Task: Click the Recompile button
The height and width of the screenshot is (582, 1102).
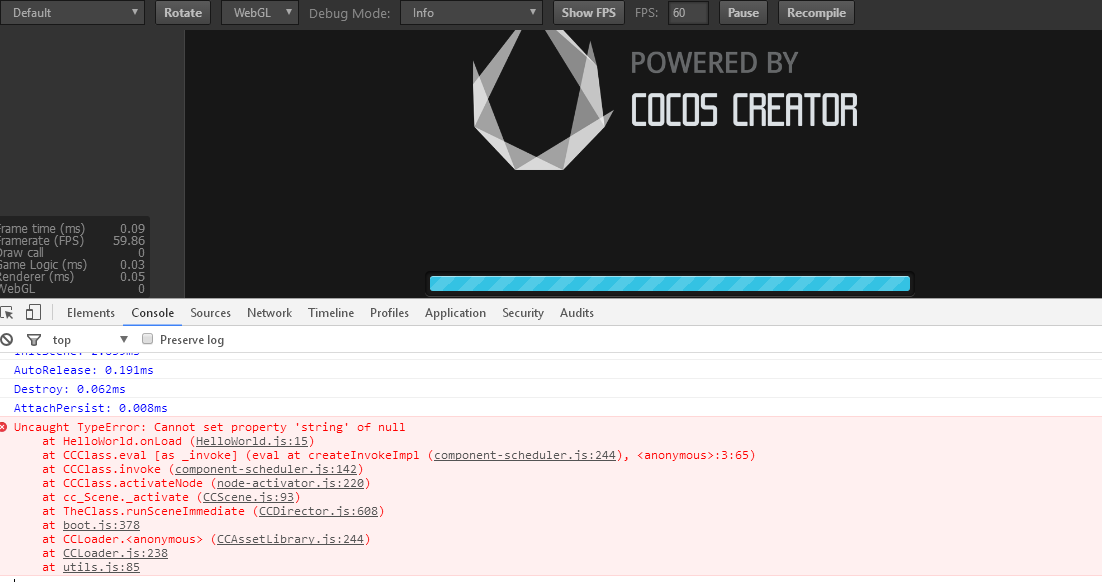Action: 817,13
